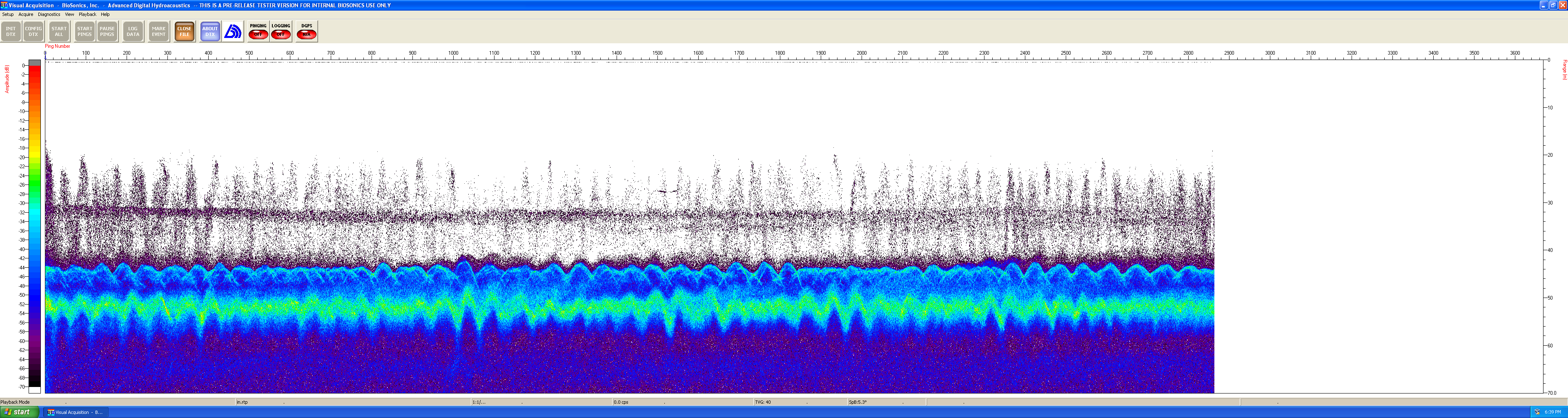Image resolution: width=1568 pixels, height=418 pixels.
Task: Click the amplitude color scale bar
Action: click(x=35, y=226)
